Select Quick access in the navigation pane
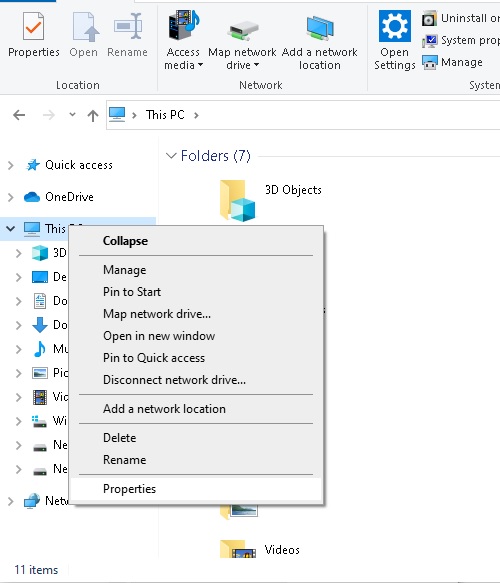The height and width of the screenshot is (583, 500). [x=78, y=165]
